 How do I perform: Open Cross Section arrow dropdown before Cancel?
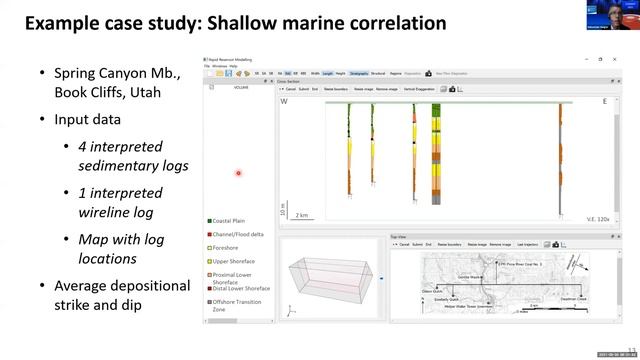[x=282, y=89]
